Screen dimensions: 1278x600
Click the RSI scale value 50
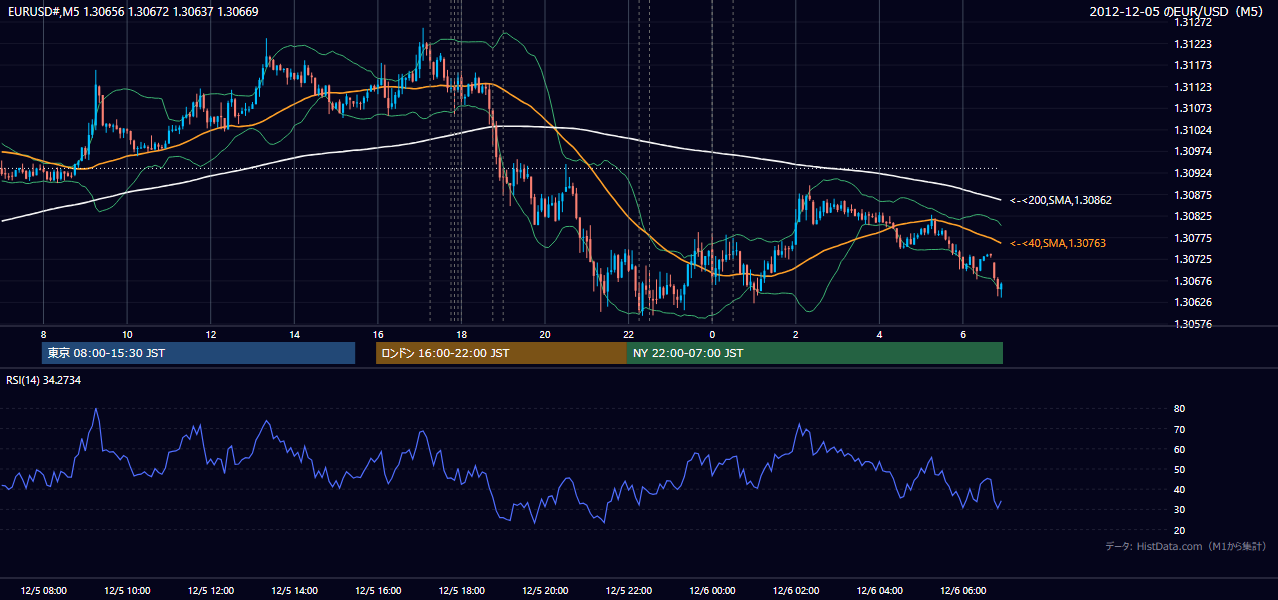point(1180,469)
